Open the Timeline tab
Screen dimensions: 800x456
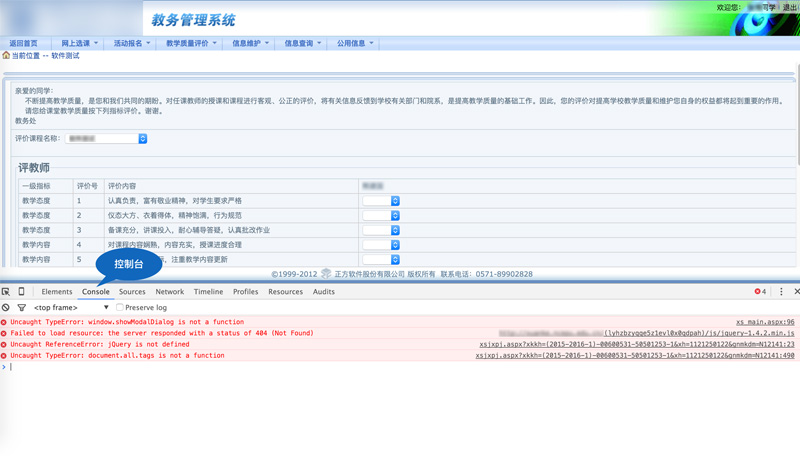click(x=208, y=292)
